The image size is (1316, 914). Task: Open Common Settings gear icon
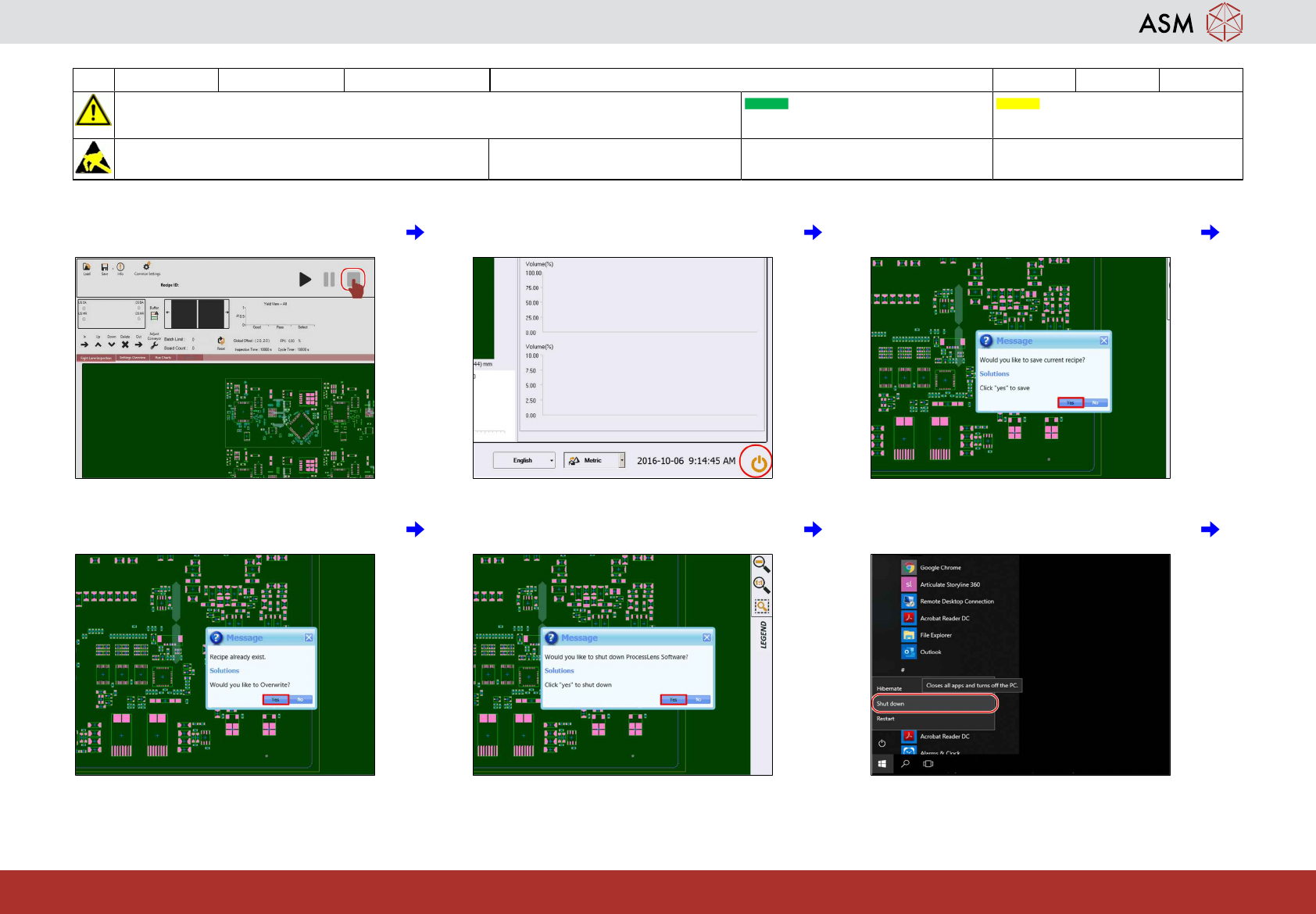[147, 267]
